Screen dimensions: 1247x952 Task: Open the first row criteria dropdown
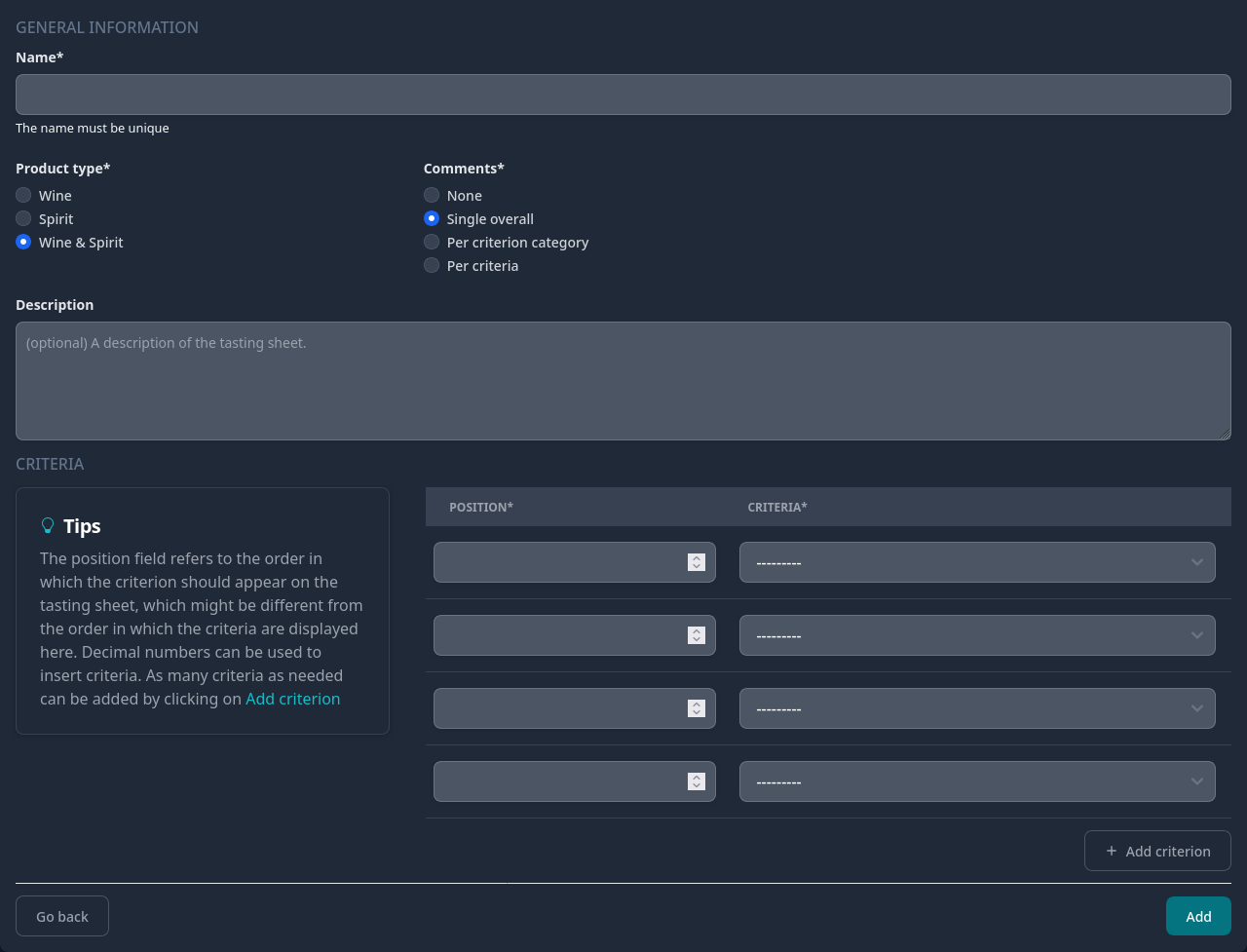click(x=977, y=562)
